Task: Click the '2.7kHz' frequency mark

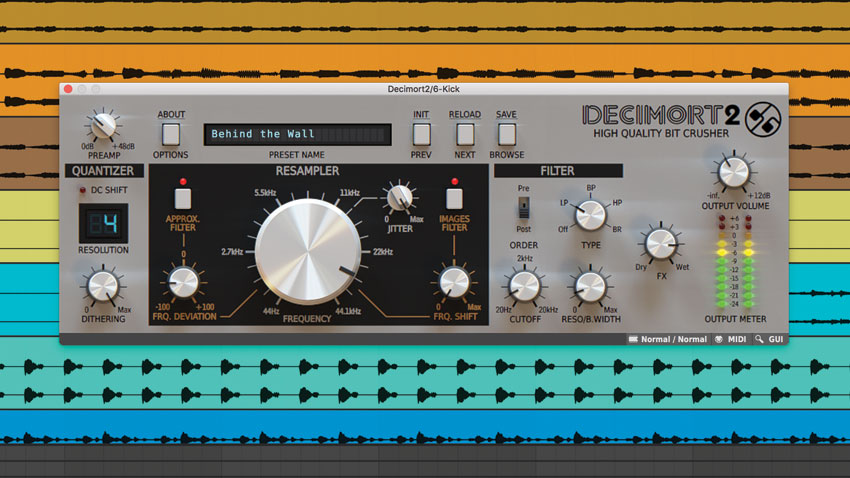Action: (232, 252)
